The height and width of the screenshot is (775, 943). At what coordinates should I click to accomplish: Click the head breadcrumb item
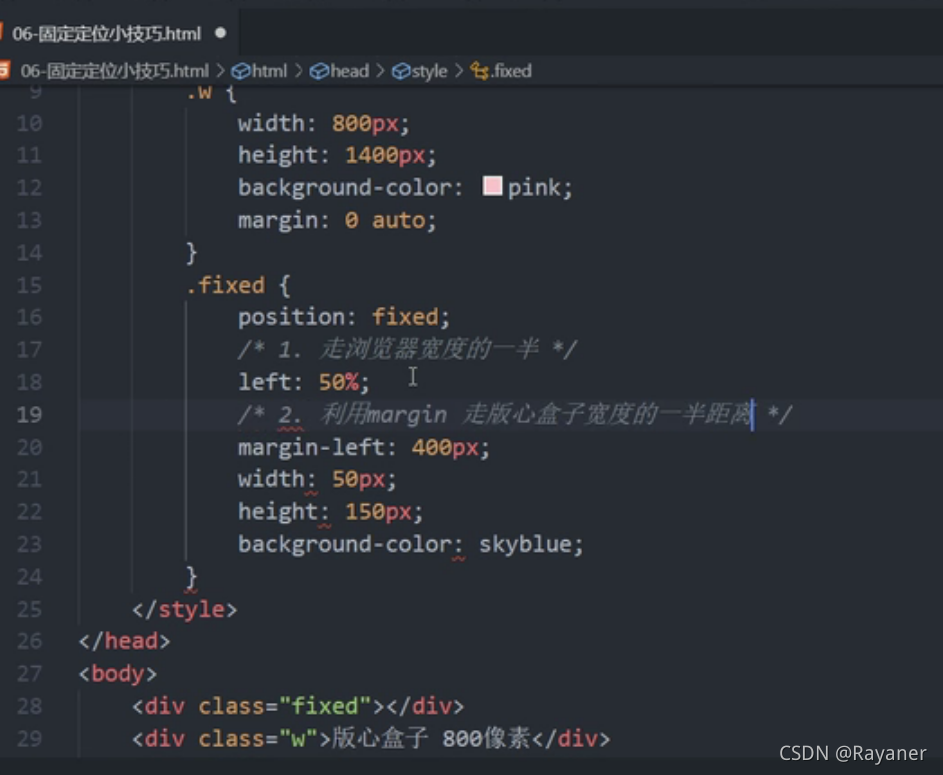tap(349, 71)
